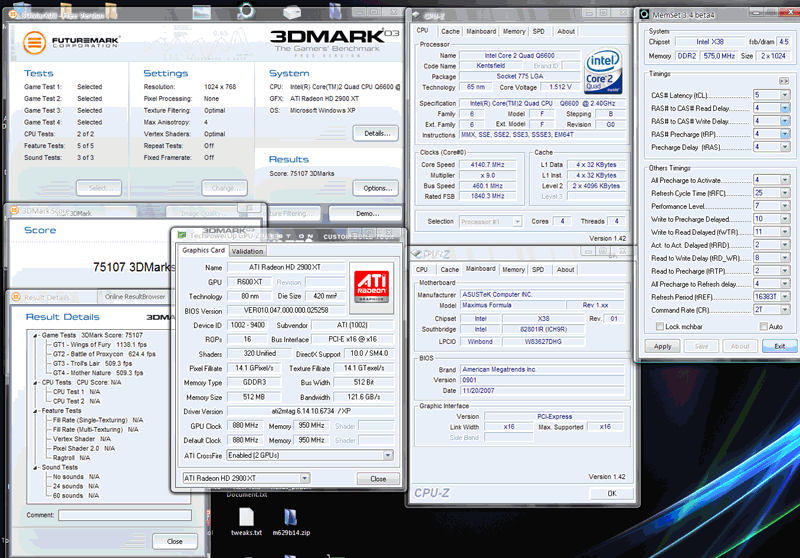Screen dimensions: 800x558
Task: Collapse the Game Tests tree node
Action: coord(35,336)
